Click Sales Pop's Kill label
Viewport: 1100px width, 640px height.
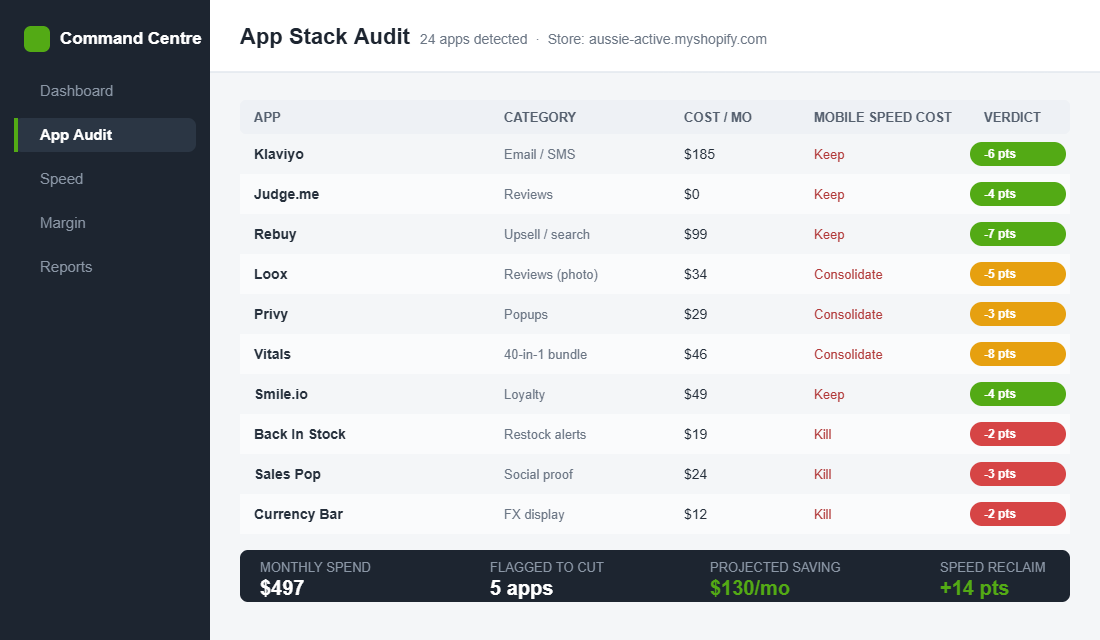pos(822,474)
